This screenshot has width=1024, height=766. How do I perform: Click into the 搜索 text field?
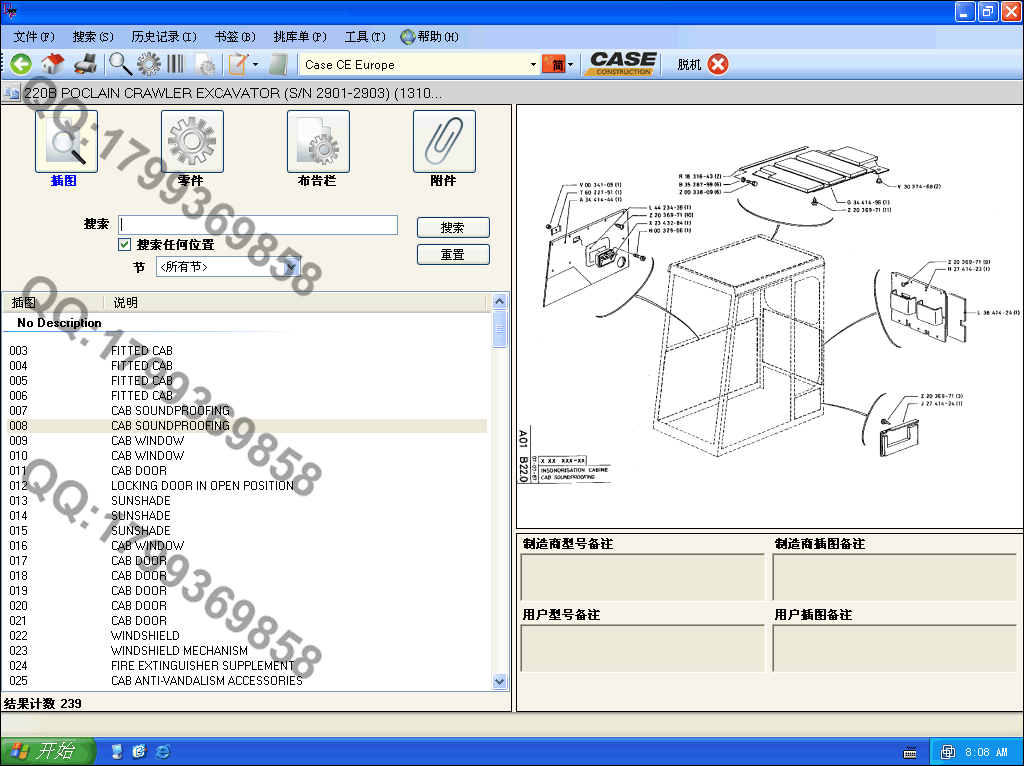tap(258, 225)
